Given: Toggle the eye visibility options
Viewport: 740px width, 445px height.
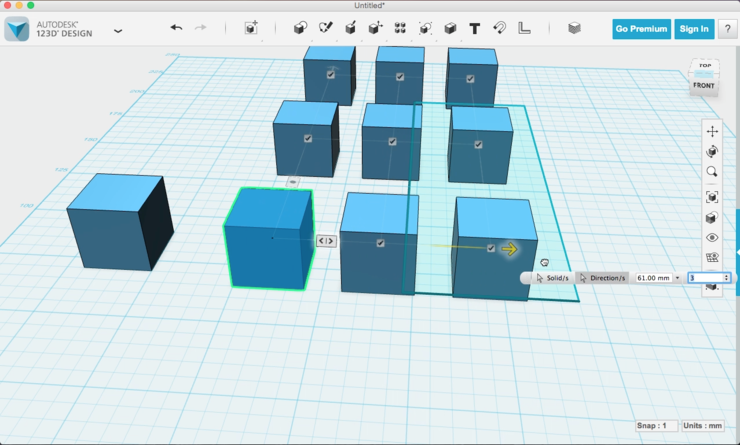Looking at the screenshot, I should pyautogui.click(x=712, y=237).
